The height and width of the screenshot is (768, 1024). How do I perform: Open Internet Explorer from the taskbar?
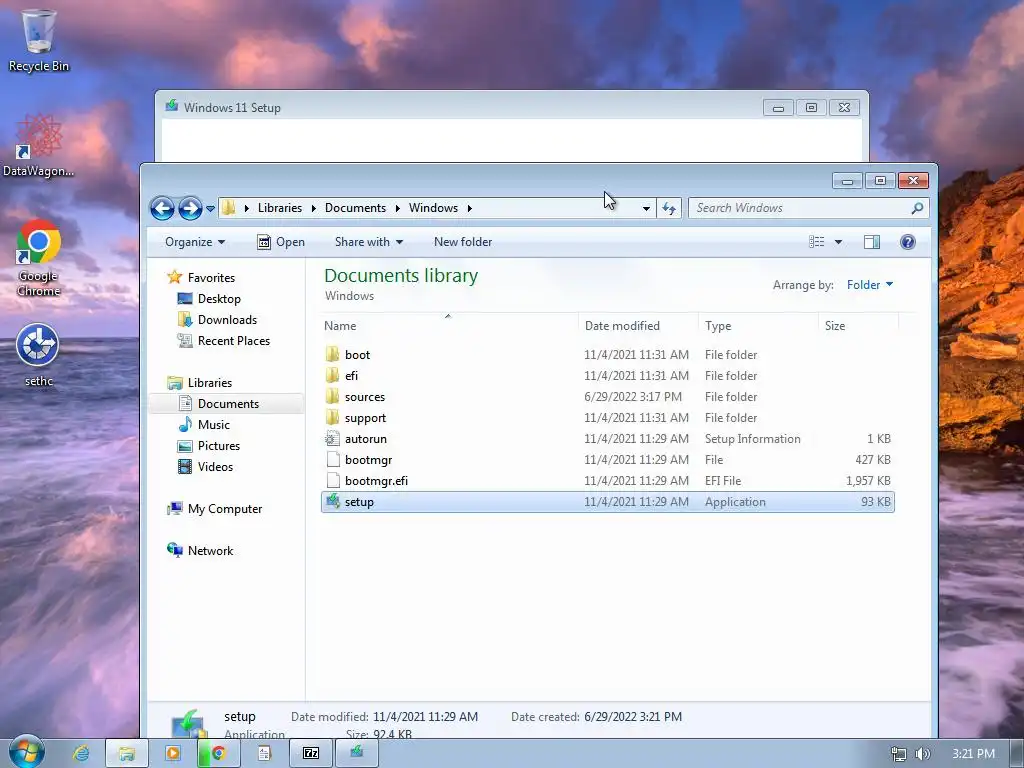click(81, 753)
